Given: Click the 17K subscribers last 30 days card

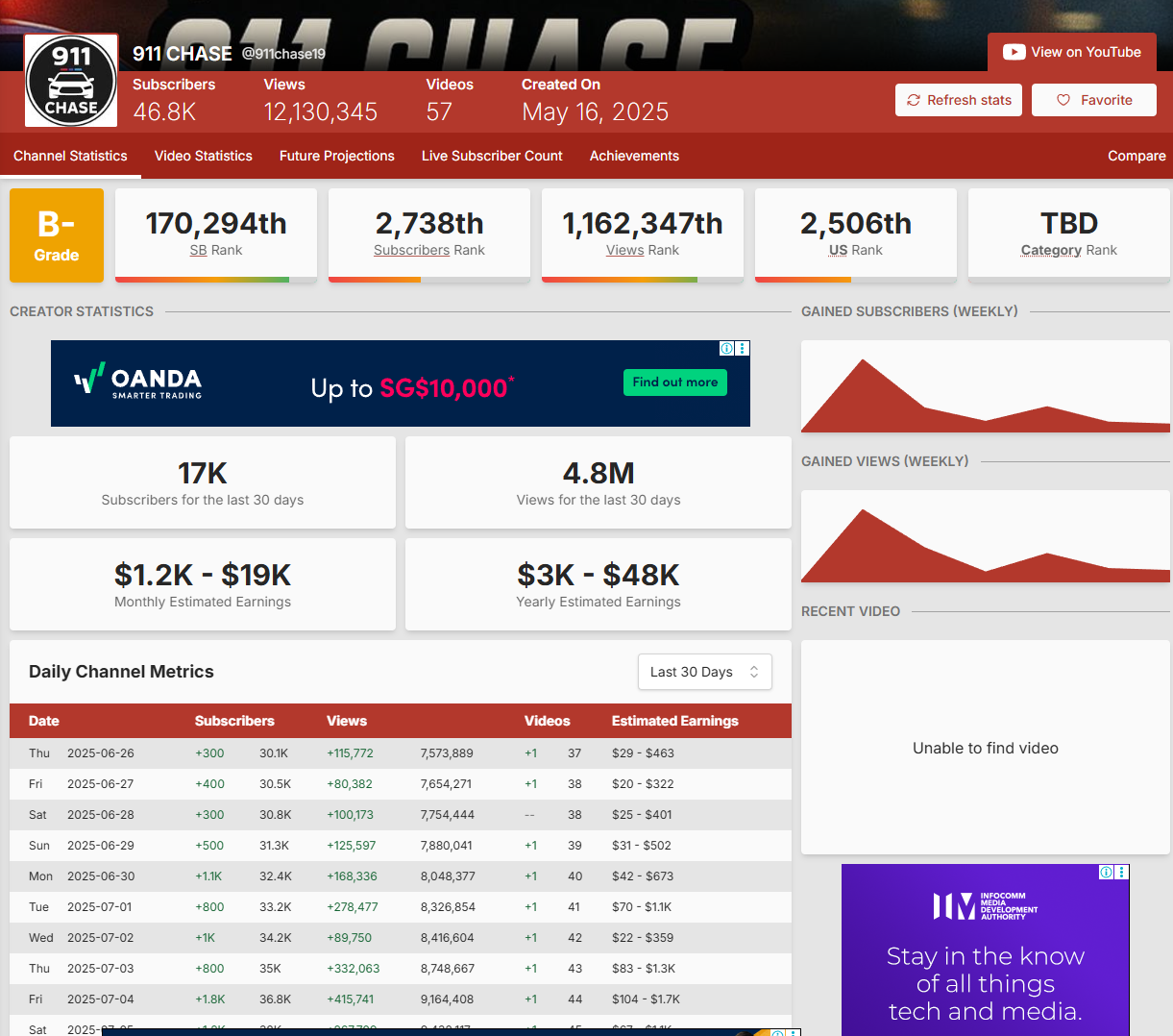Looking at the screenshot, I should [203, 482].
